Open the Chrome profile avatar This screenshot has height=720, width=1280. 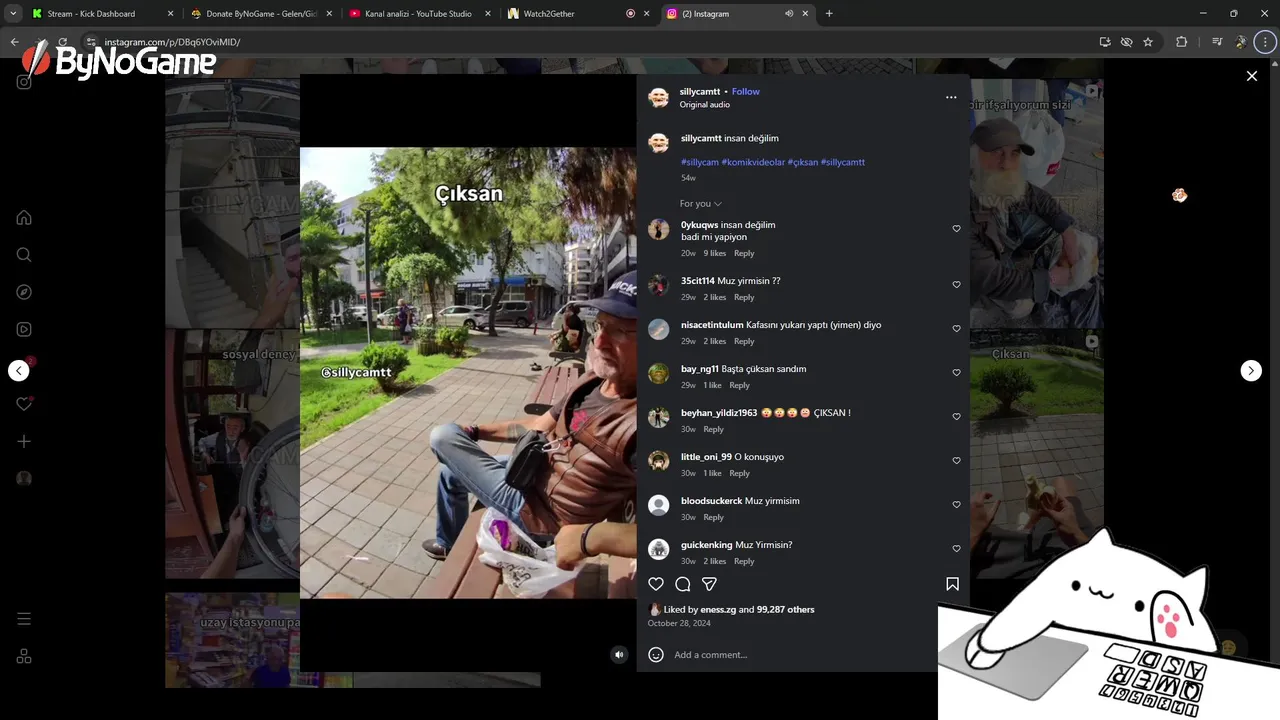1241,42
